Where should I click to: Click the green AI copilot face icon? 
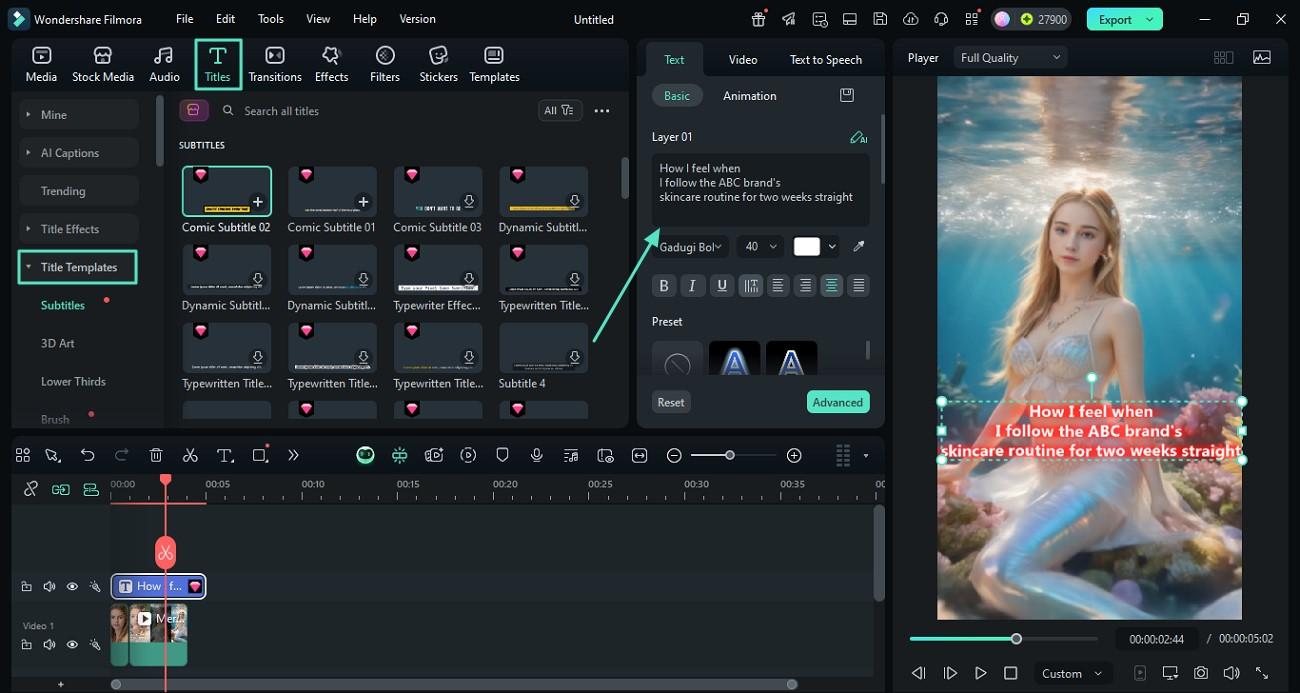coord(365,455)
